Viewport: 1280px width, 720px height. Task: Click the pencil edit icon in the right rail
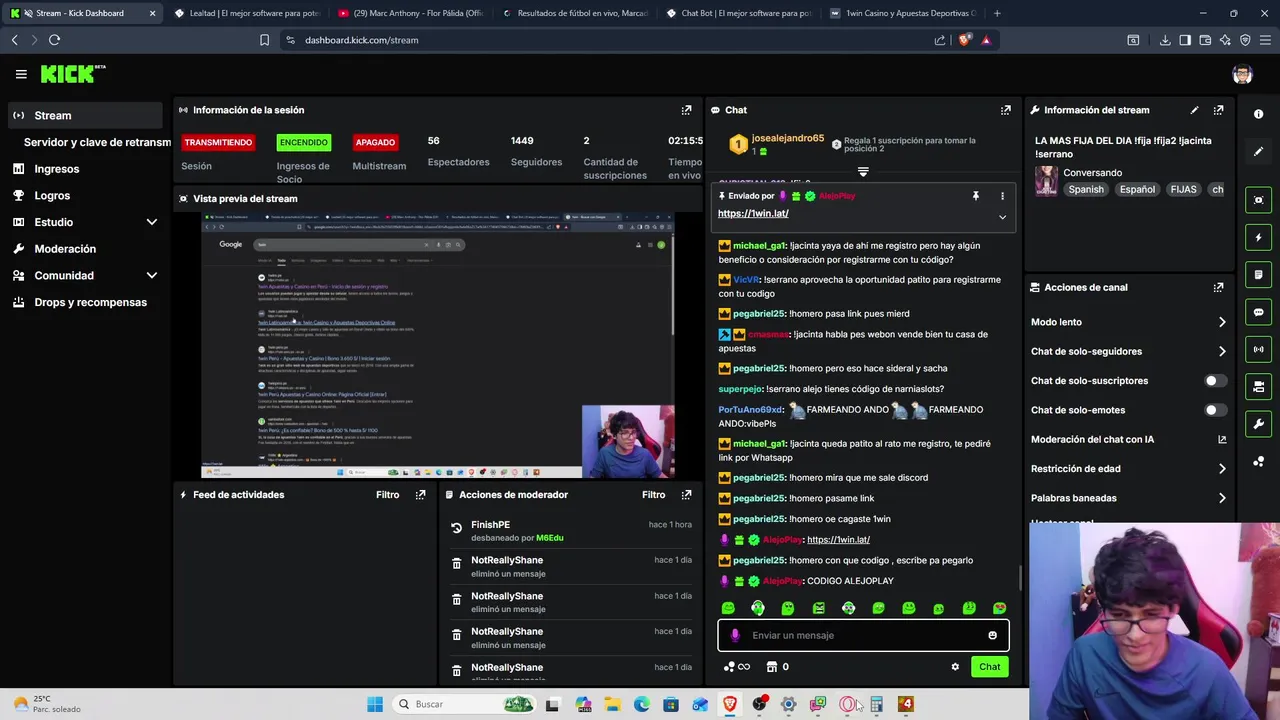(x=1258, y=151)
